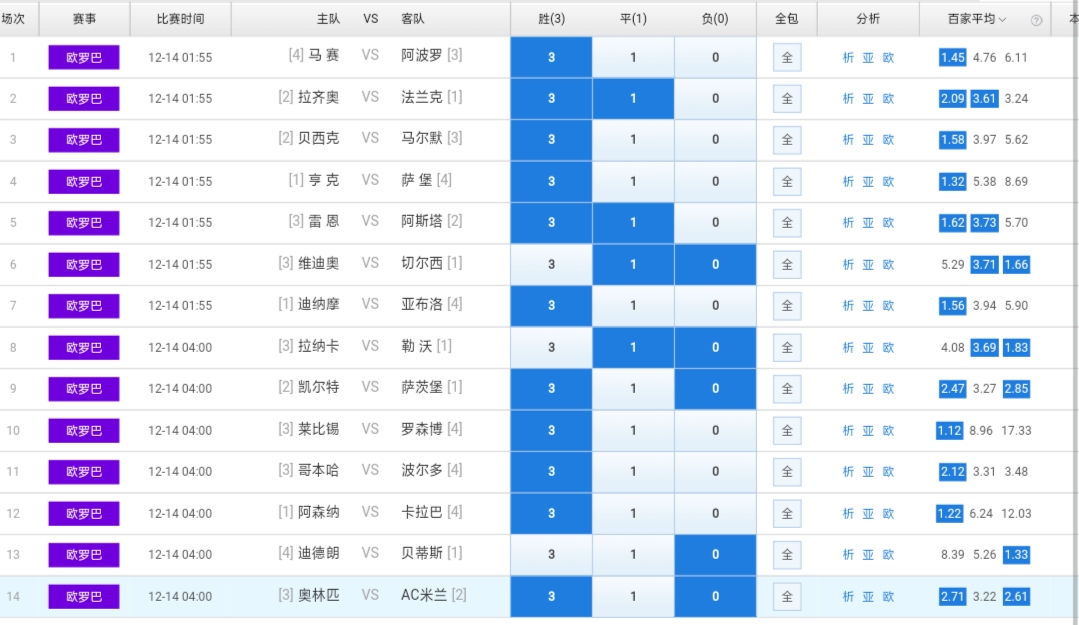Toggle win (3) for 马赛 vs 阿波罗

click(x=551, y=57)
